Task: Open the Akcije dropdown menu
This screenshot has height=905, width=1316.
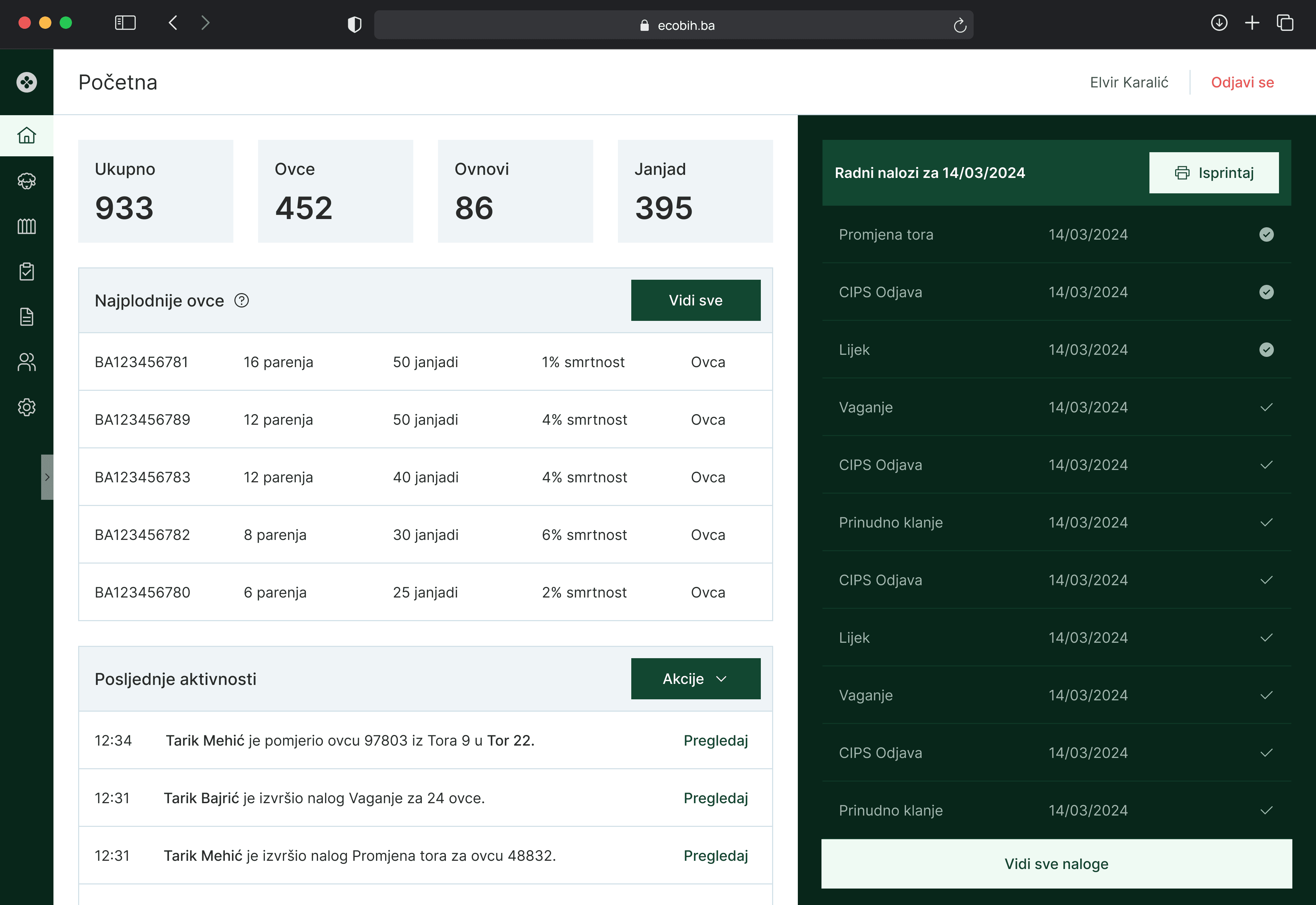Action: click(695, 678)
